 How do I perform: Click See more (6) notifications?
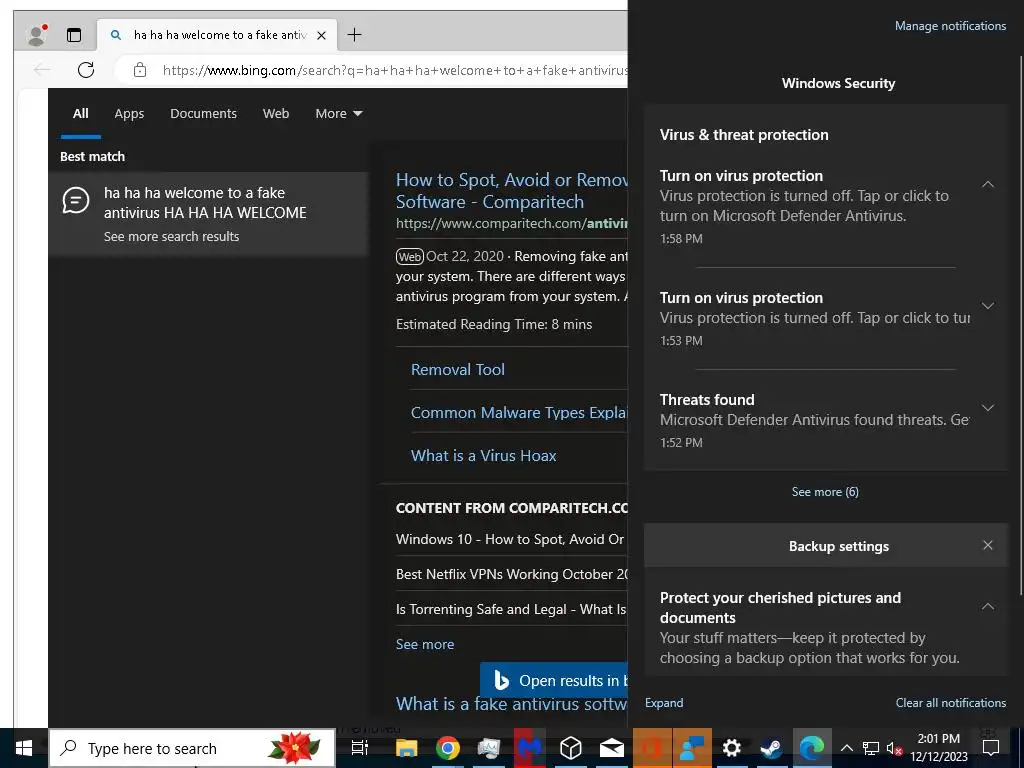825,492
